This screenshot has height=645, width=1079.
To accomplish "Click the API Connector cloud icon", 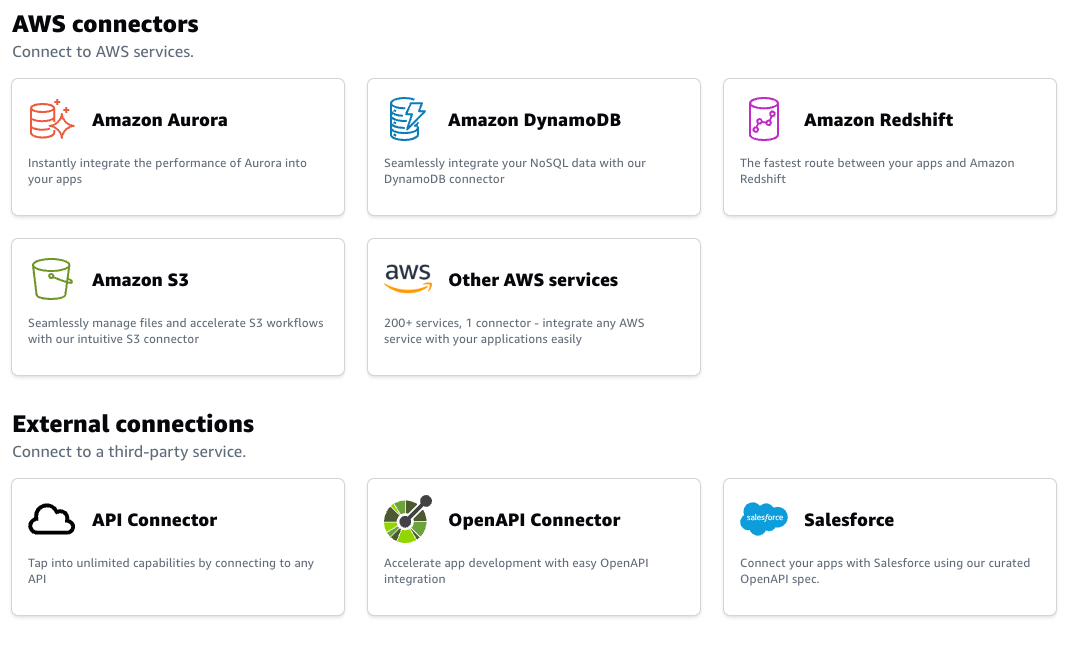I will tap(51, 519).
